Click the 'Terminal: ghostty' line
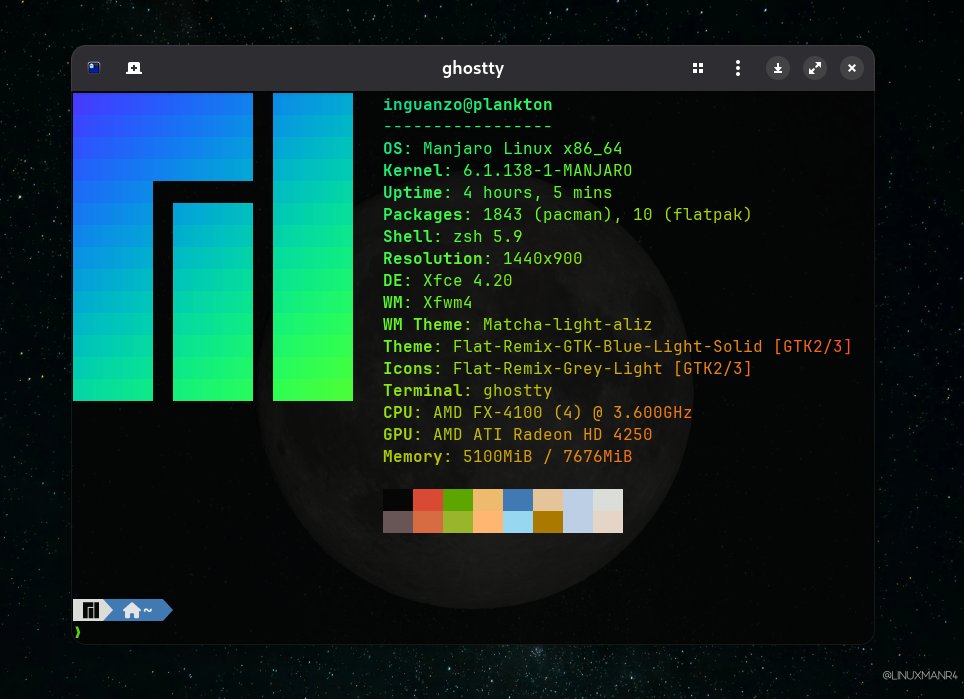964x699 pixels. (467, 390)
